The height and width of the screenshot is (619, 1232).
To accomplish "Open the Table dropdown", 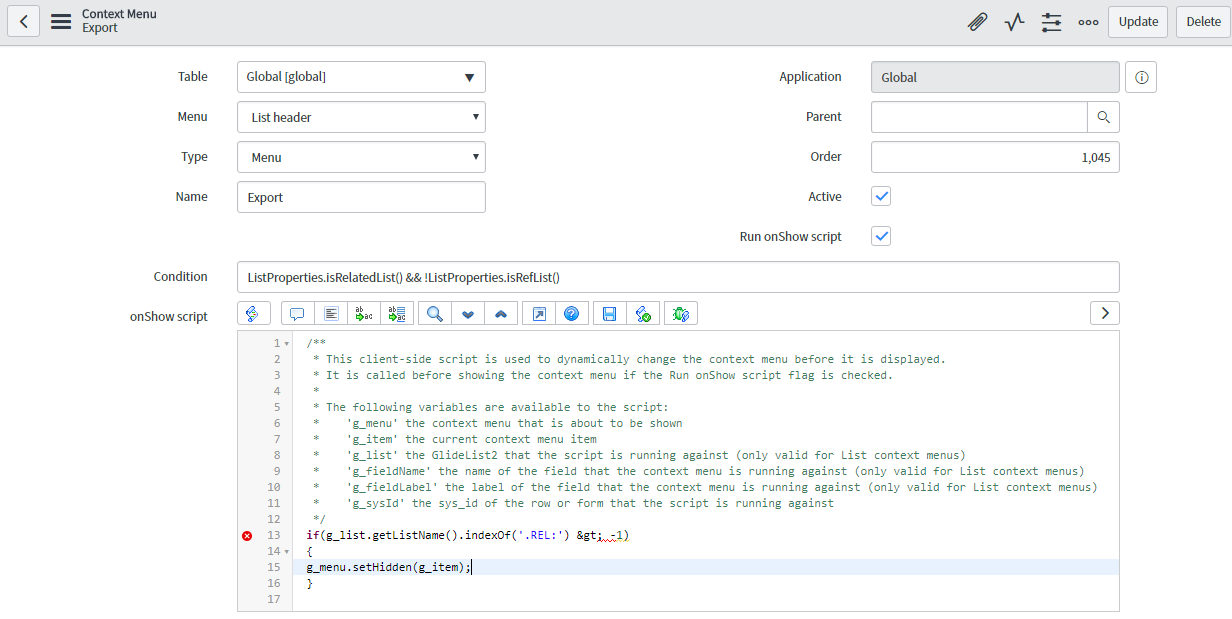I will pos(361,76).
